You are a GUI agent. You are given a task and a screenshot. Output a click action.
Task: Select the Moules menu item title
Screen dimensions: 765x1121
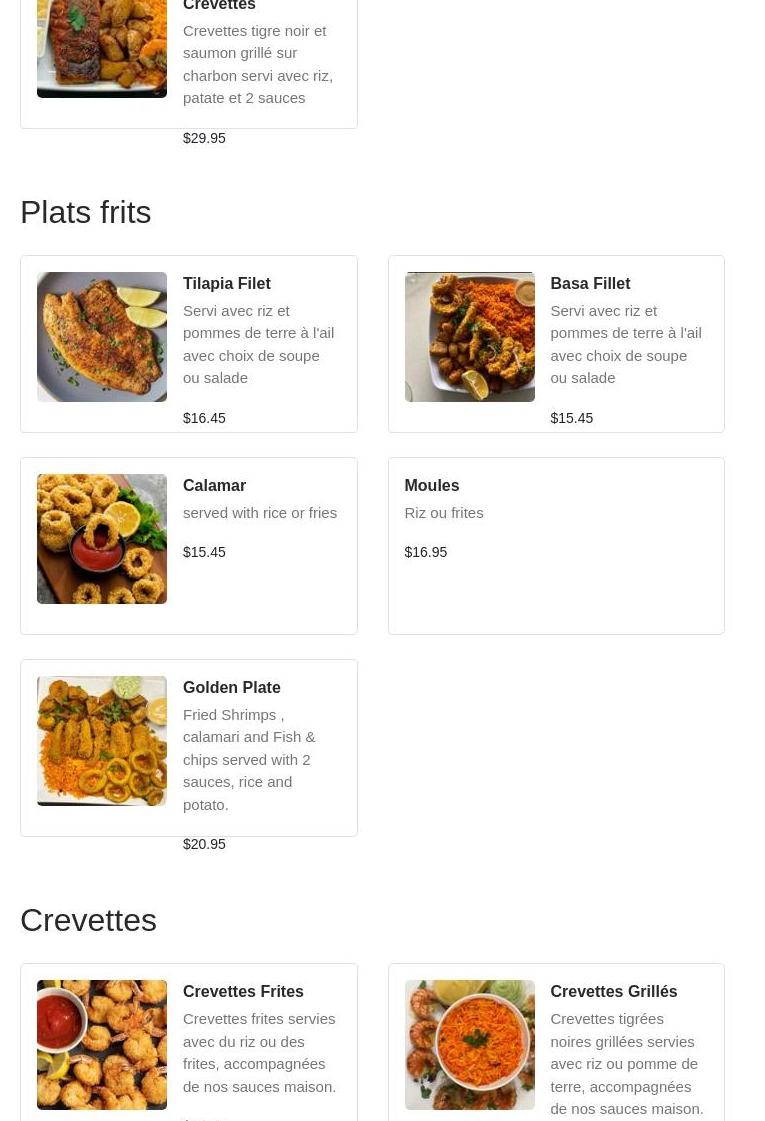[431, 486]
